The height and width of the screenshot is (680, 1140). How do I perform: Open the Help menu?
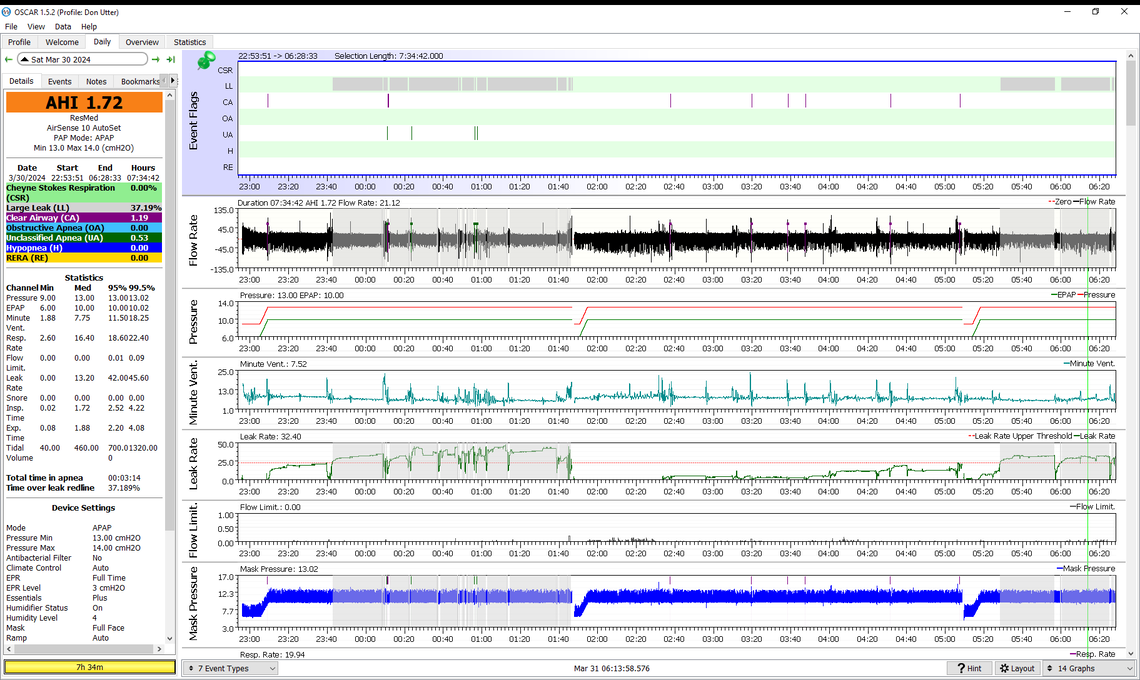point(89,26)
